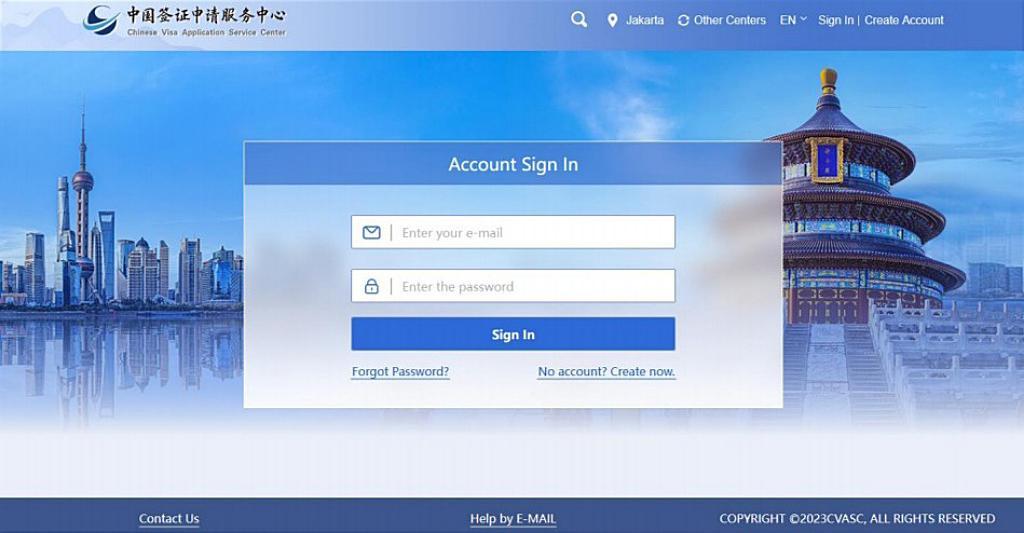Open the EN language dropdown

click(793, 20)
